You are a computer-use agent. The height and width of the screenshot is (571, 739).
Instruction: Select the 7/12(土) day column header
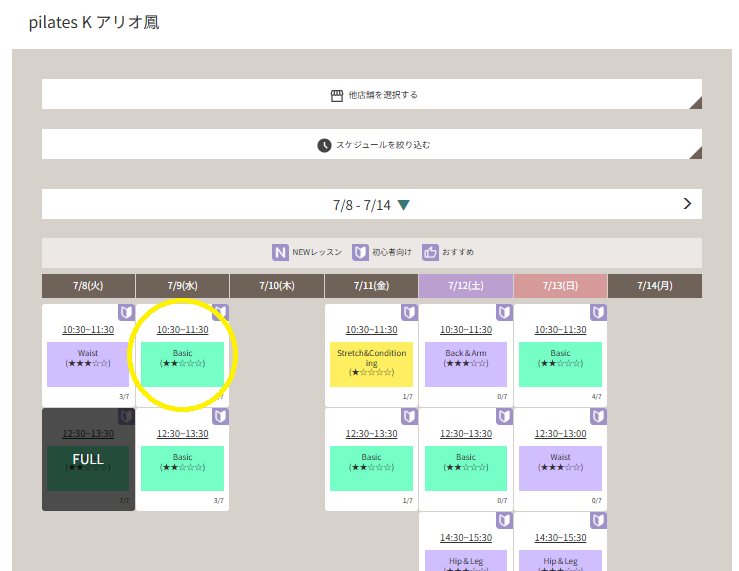466,286
